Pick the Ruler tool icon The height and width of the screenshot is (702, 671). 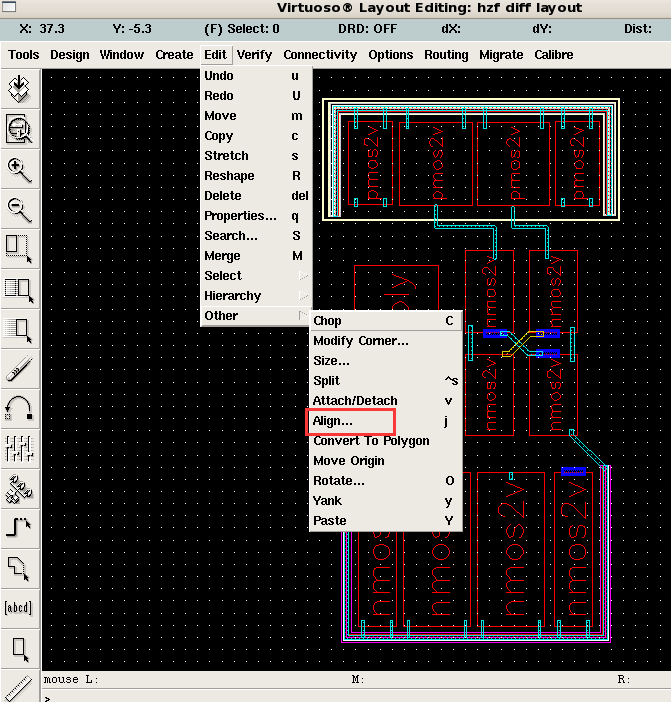click(20, 686)
